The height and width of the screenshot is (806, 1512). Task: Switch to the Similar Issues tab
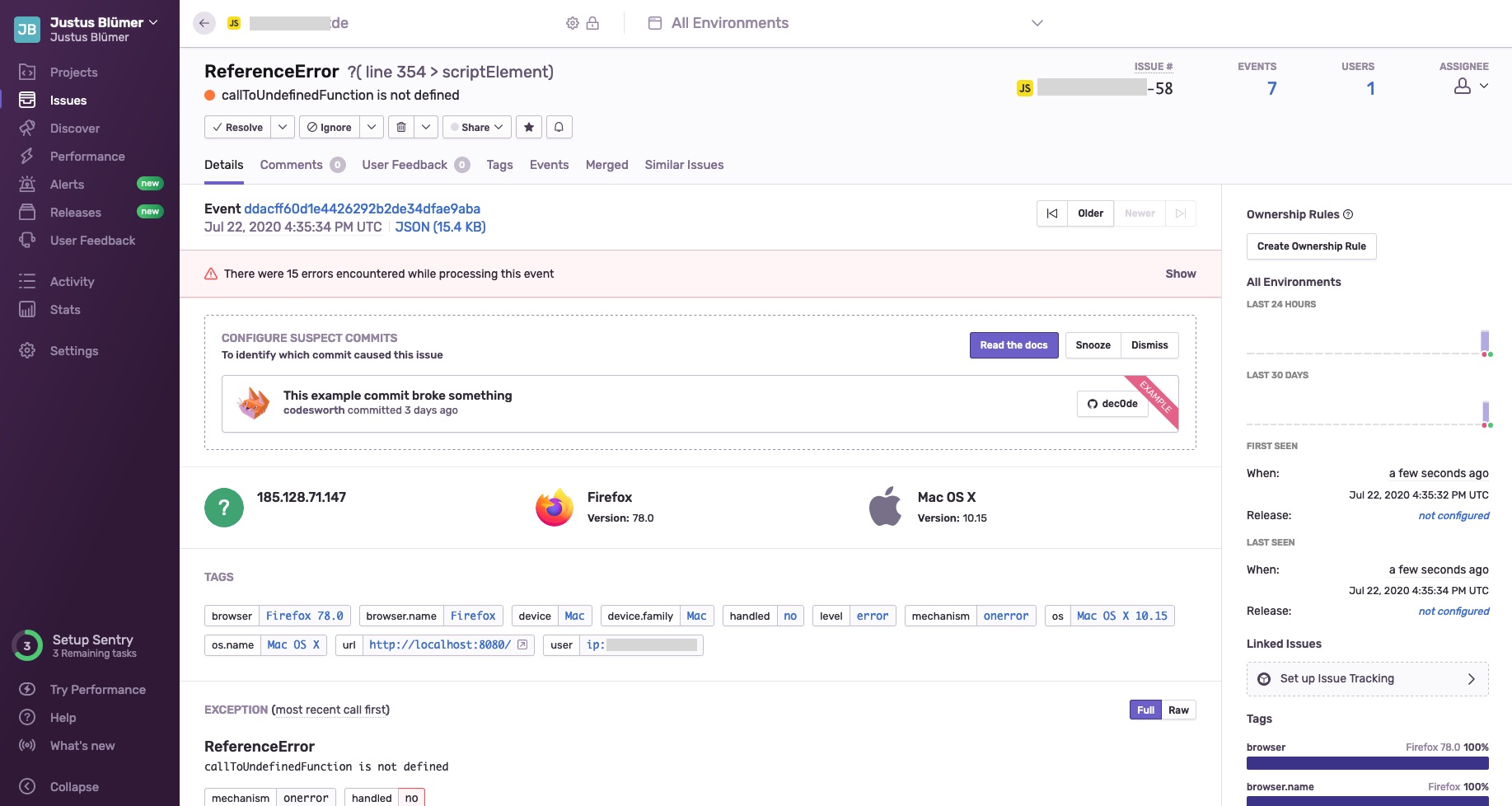pyautogui.click(x=684, y=165)
